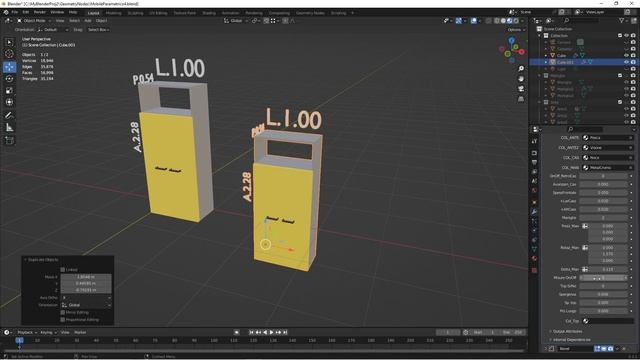The height and width of the screenshot is (360, 640).
Task: Switch perspective/orthographic grid icon
Action: (x=521, y=99)
